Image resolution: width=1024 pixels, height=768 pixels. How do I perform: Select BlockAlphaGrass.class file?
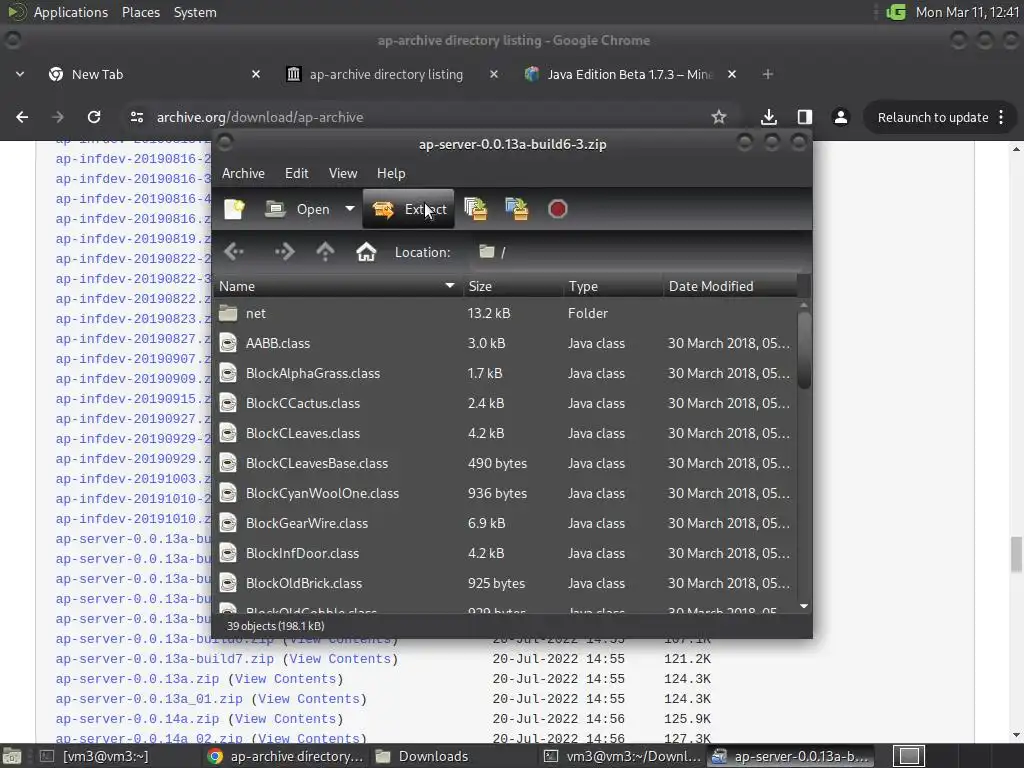coord(505,374)
